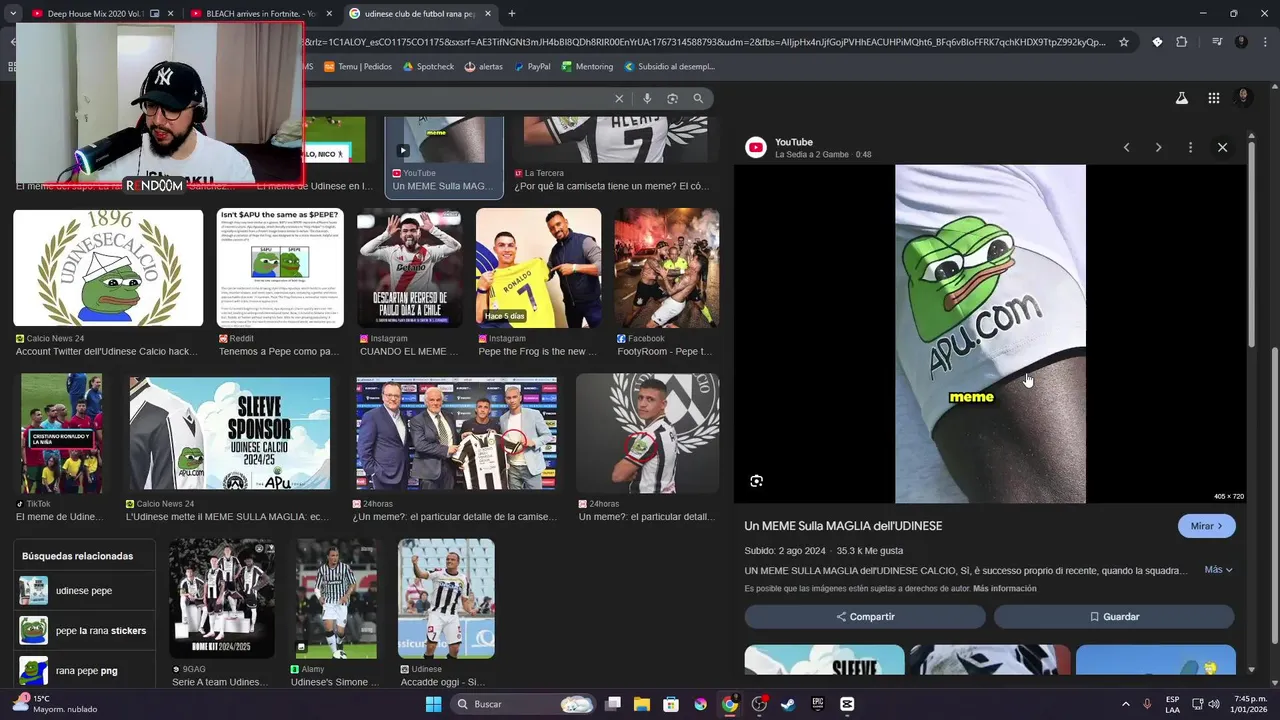Open CUANDO EL MEME Instagram thumbnail
Image resolution: width=1280 pixels, height=720 pixels.
(x=410, y=268)
